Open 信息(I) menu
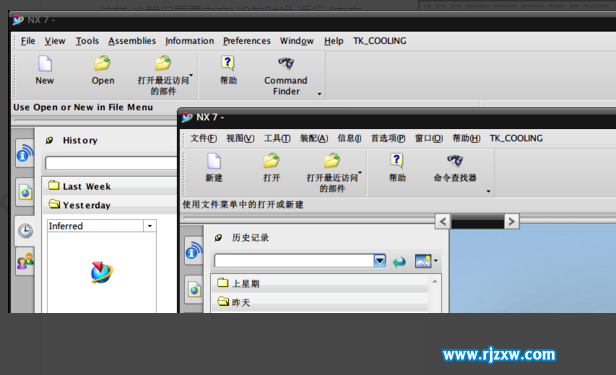Image resolution: width=616 pixels, height=375 pixels. [x=349, y=138]
